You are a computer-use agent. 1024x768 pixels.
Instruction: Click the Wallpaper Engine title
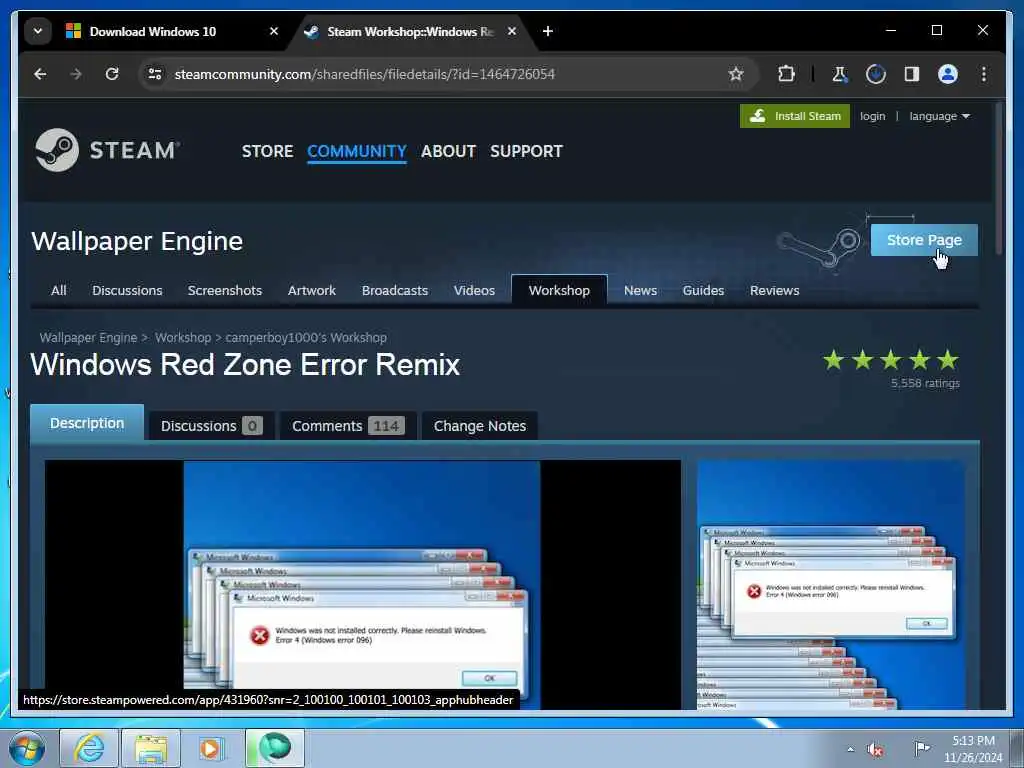(137, 241)
